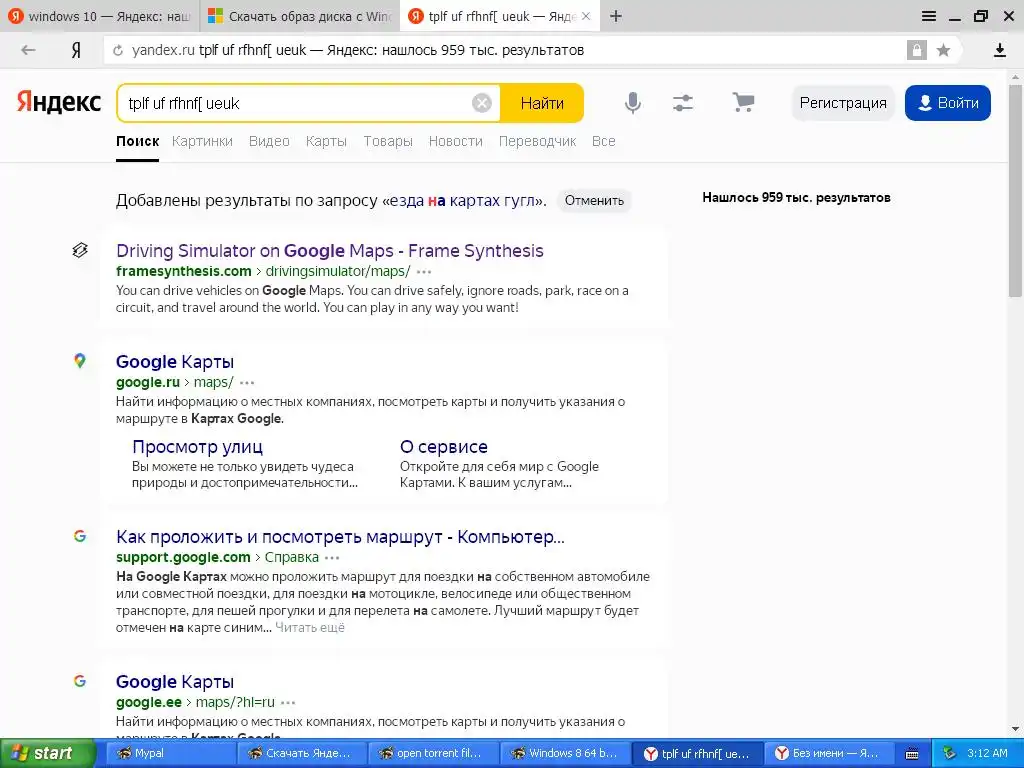Select the Переводчик search tab
The width and height of the screenshot is (1024, 768).
tap(537, 141)
